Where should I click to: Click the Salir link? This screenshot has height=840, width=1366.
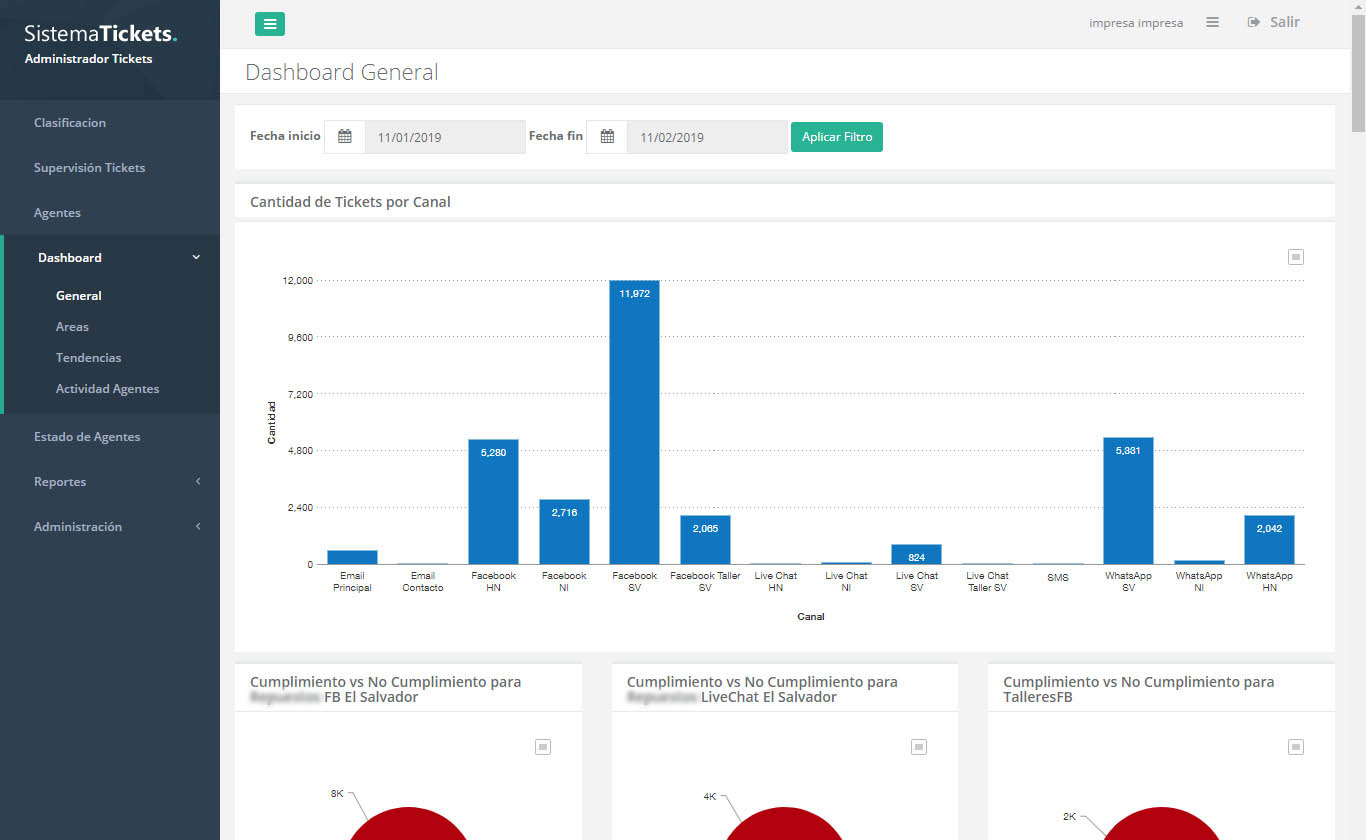1285,22
